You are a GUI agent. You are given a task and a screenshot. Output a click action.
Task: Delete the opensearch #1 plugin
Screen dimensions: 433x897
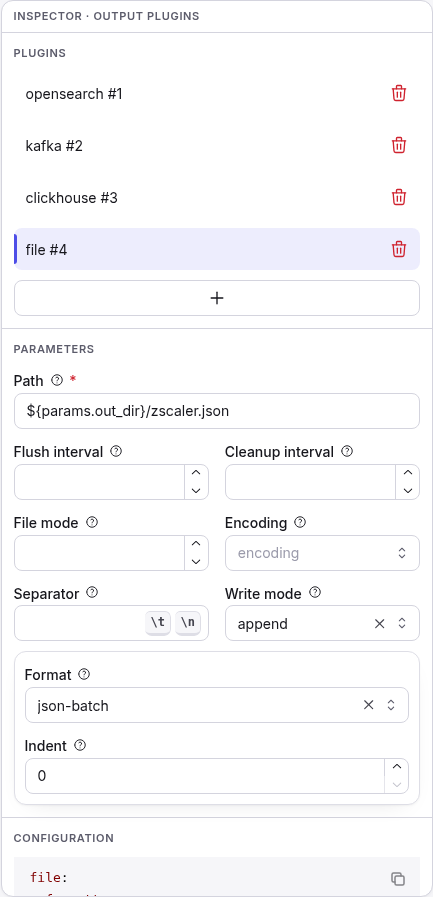(x=399, y=94)
